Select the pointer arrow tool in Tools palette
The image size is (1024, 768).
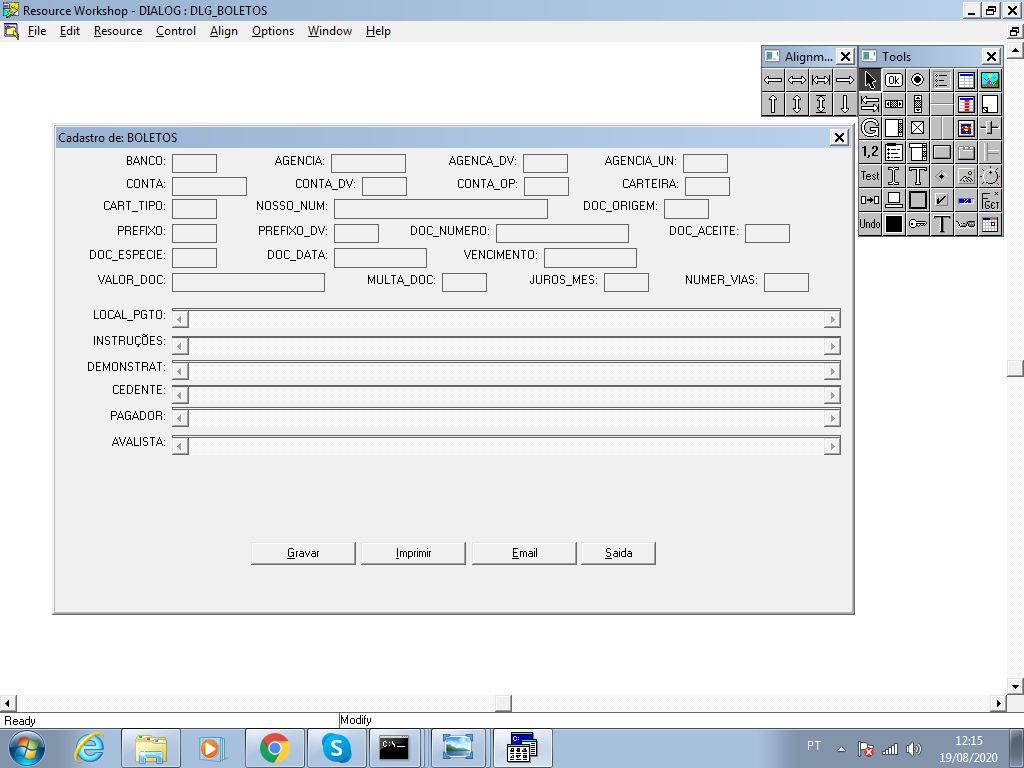point(870,80)
